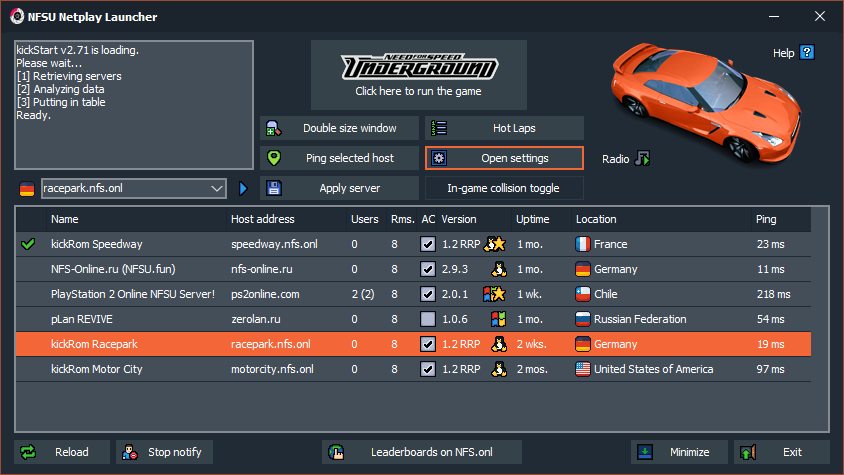The width and height of the screenshot is (844, 475).
Task: Click the Reload green arrows icon
Action: click(x=28, y=452)
